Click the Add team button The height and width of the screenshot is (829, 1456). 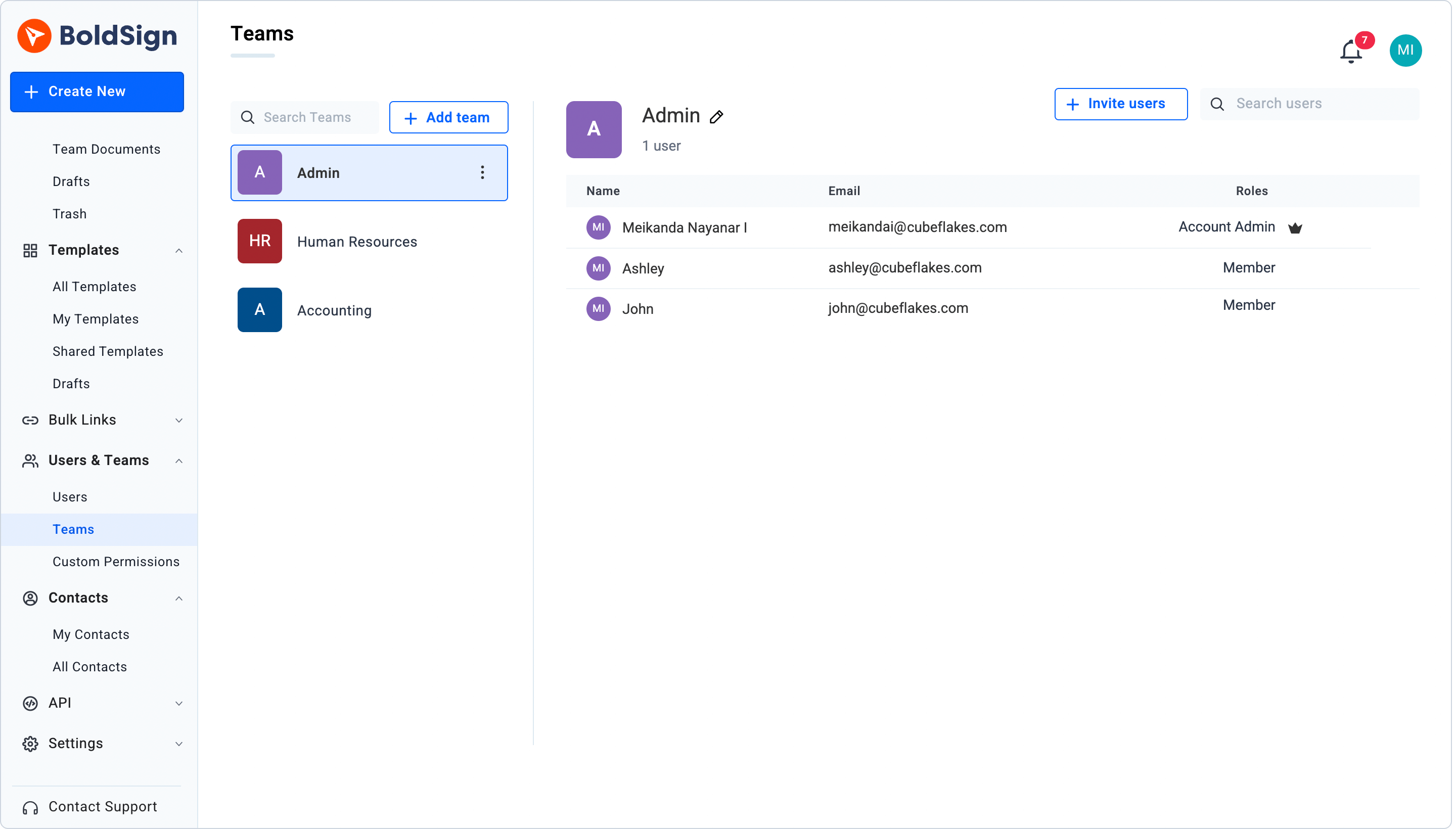[450, 118]
